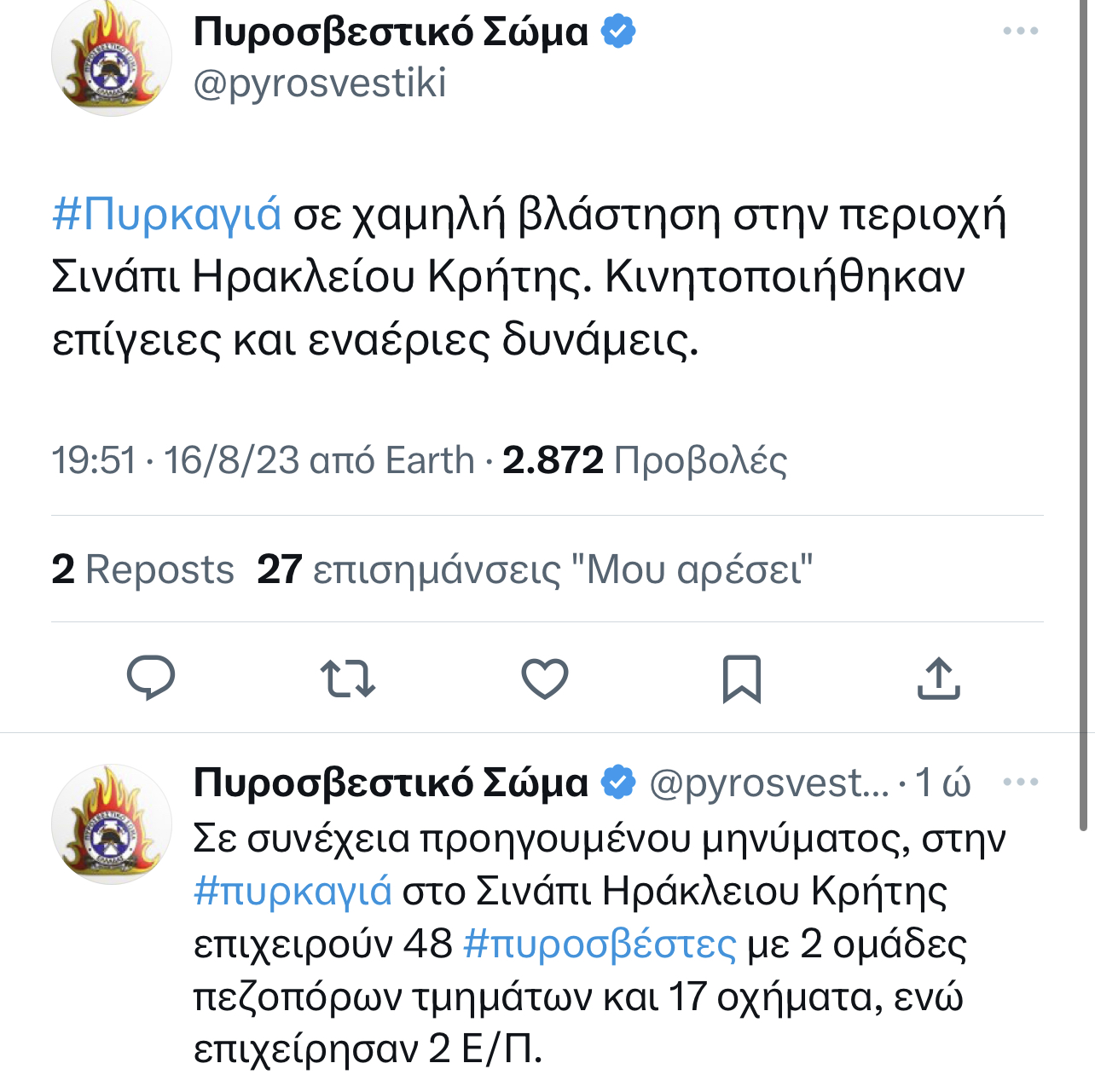Click the verified badge in reply tweet
The height and width of the screenshot is (1092, 1095).
618,782
